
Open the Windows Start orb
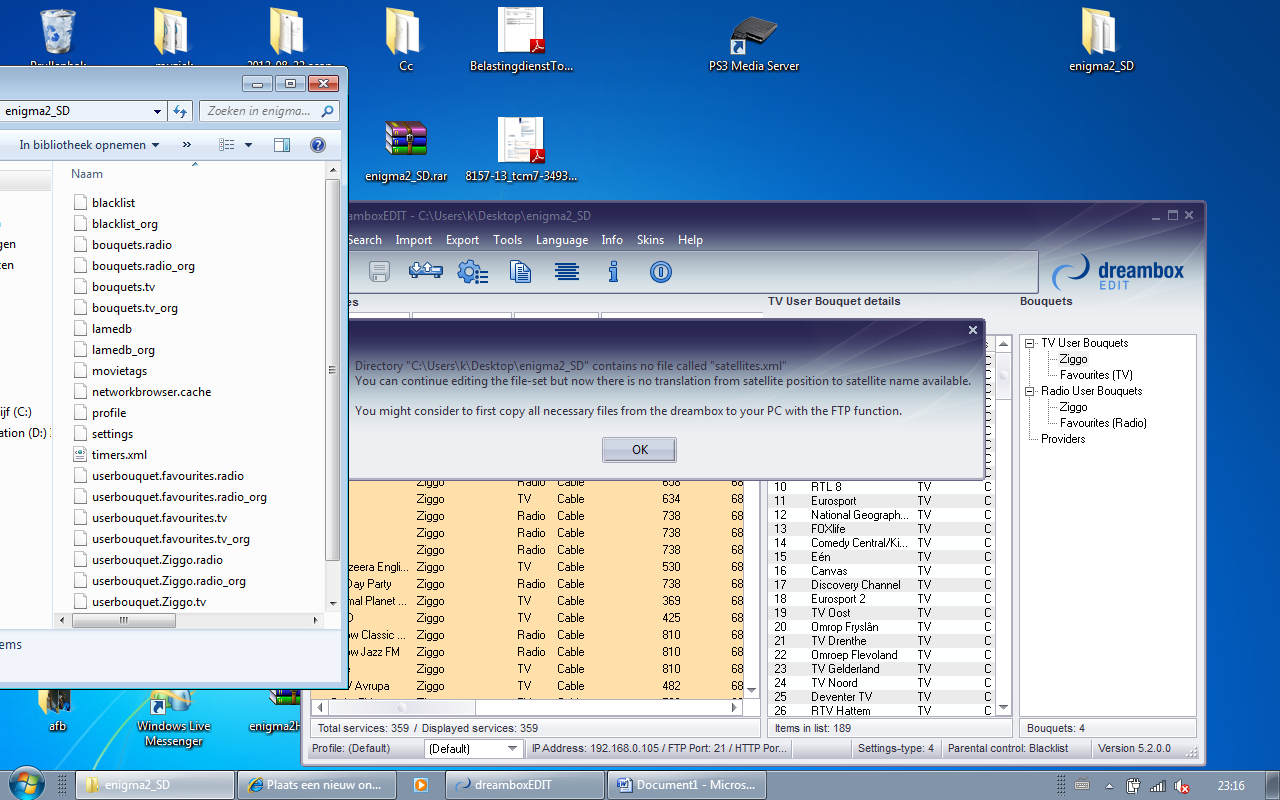click(x=26, y=783)
